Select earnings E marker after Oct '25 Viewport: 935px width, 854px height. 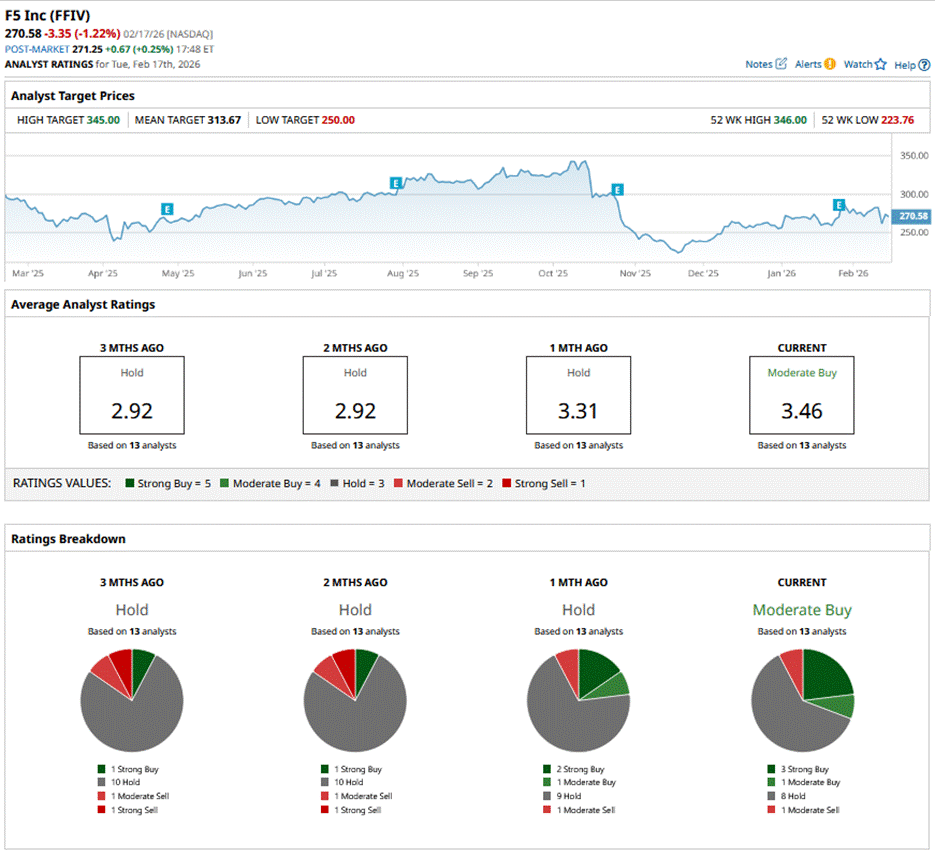pyautogui.click(x=617, y=190)
